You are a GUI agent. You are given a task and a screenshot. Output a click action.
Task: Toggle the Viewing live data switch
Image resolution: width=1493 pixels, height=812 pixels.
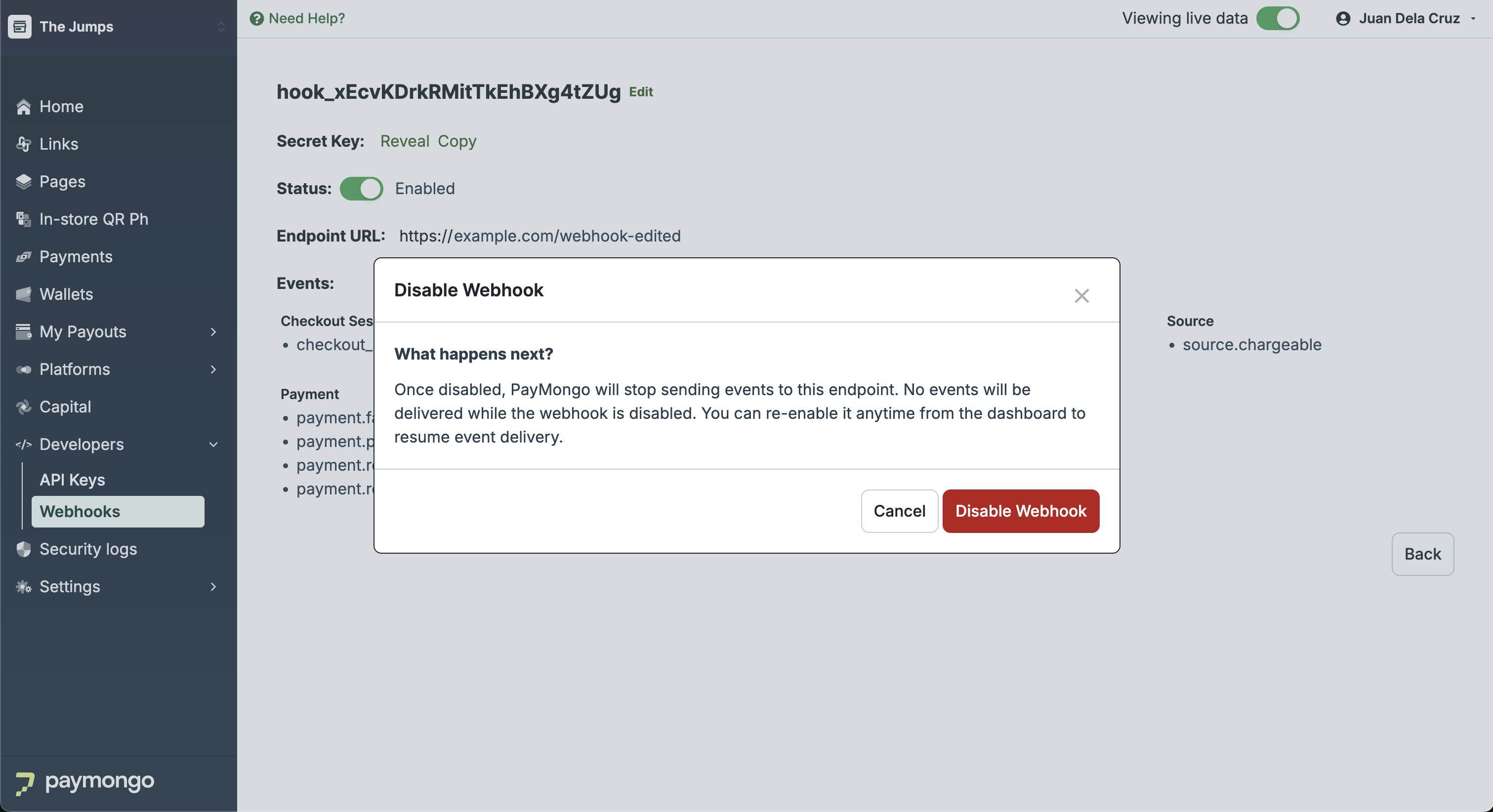(1278, 19)
